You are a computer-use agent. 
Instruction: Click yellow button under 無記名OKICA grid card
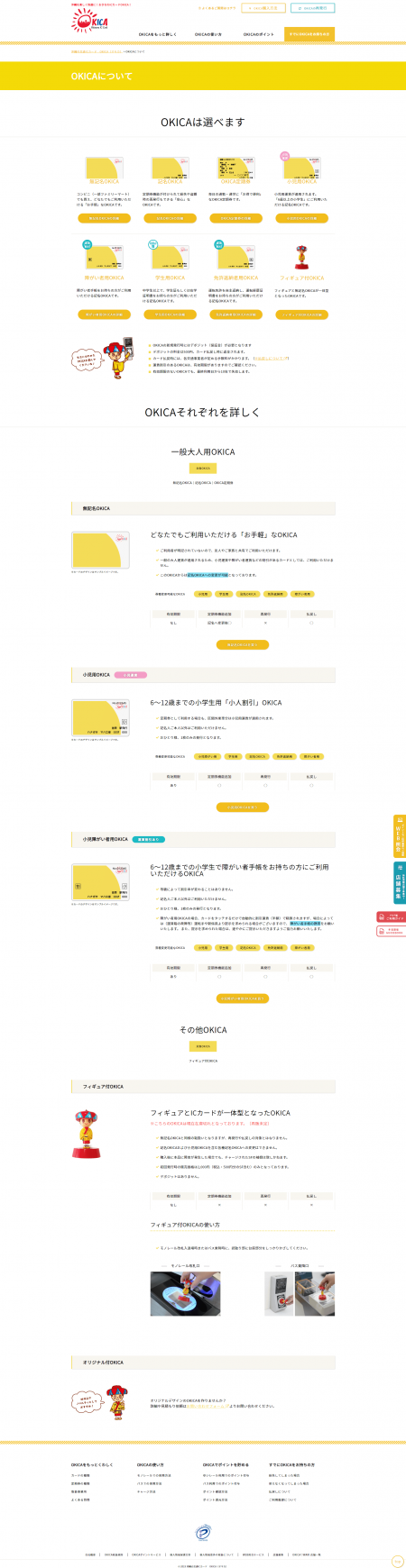[104, 218]
